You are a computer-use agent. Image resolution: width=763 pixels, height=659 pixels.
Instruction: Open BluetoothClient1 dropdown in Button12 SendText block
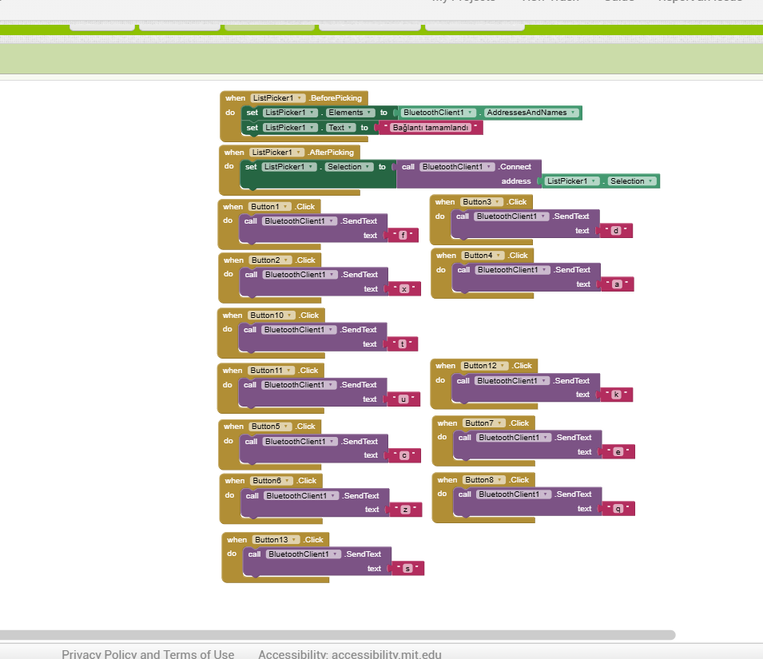(x=512, y=381)
